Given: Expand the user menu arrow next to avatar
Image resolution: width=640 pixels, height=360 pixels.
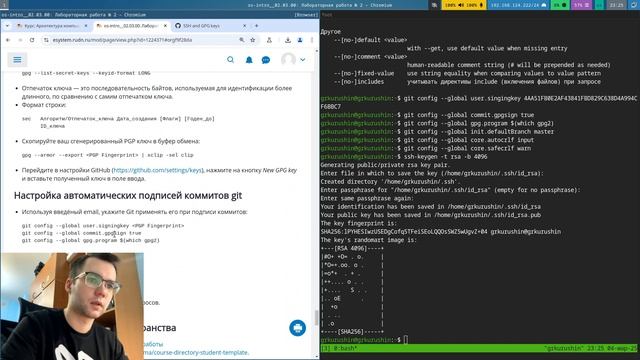Looking at the screenshot, I should tap(302, 60).
